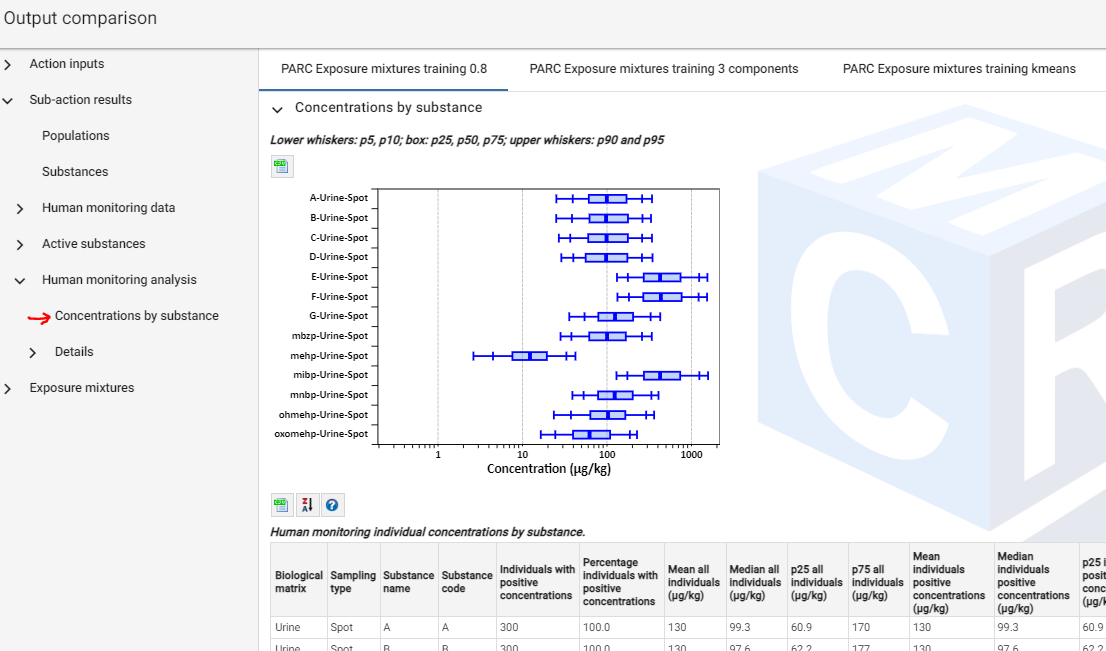
Task: Collapse Human monitoring analysis chevron
Action: pos(20,281)
